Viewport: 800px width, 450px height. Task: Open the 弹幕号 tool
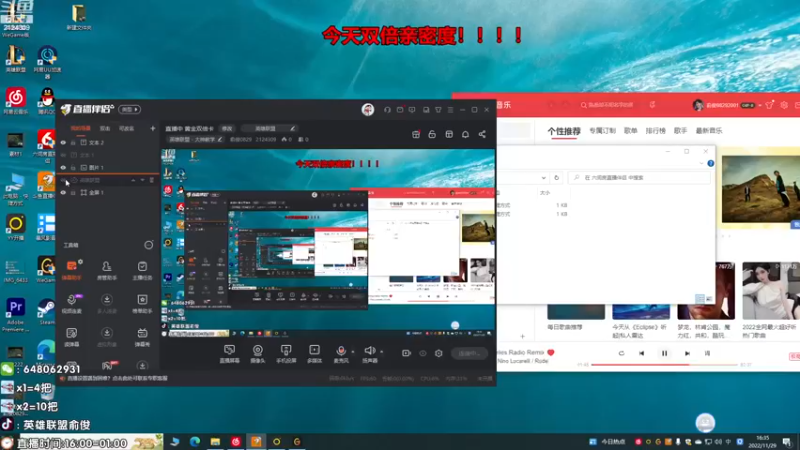coord(142,336)
